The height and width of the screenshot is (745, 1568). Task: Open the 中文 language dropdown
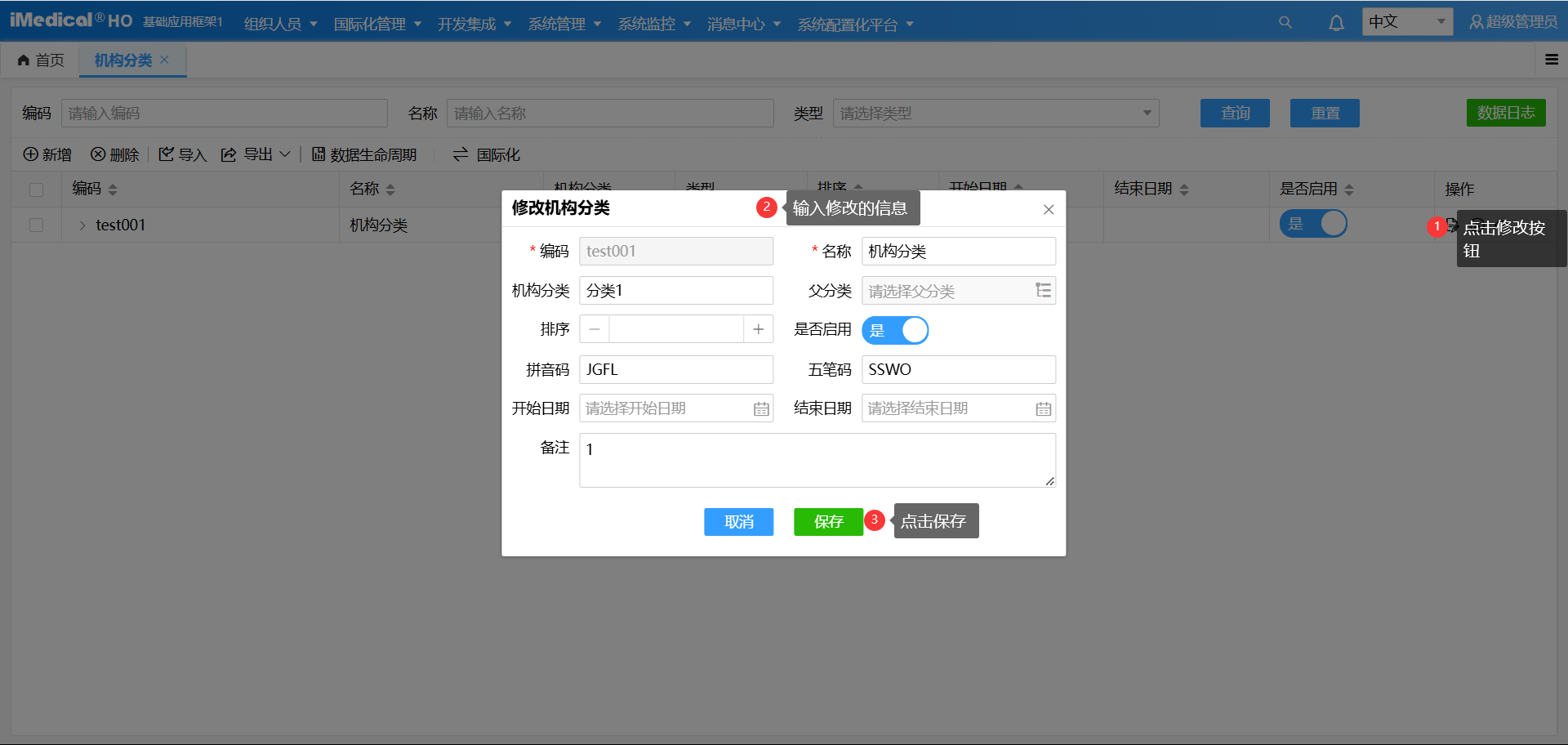pos(1406,22)
